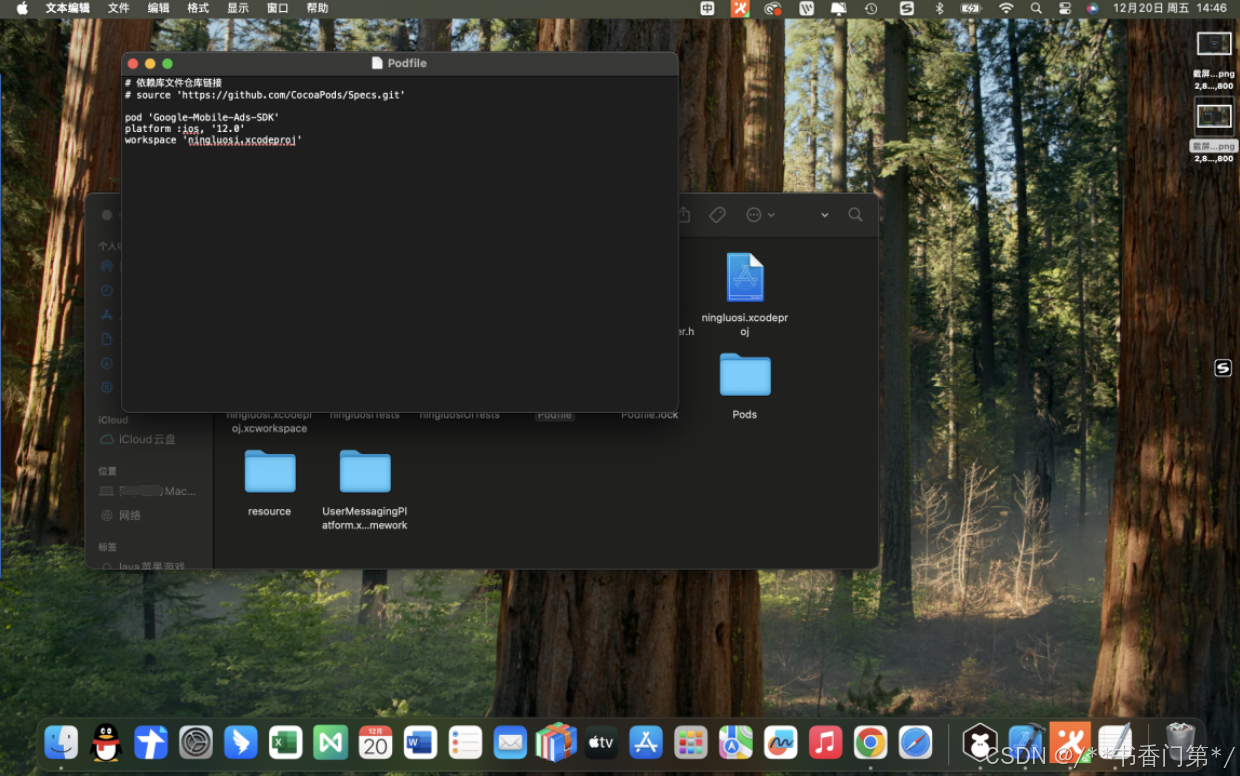Expand Finder's toolbar overflow chevron
This screenshot has width=1240, height=776.
tap(825, 215)
